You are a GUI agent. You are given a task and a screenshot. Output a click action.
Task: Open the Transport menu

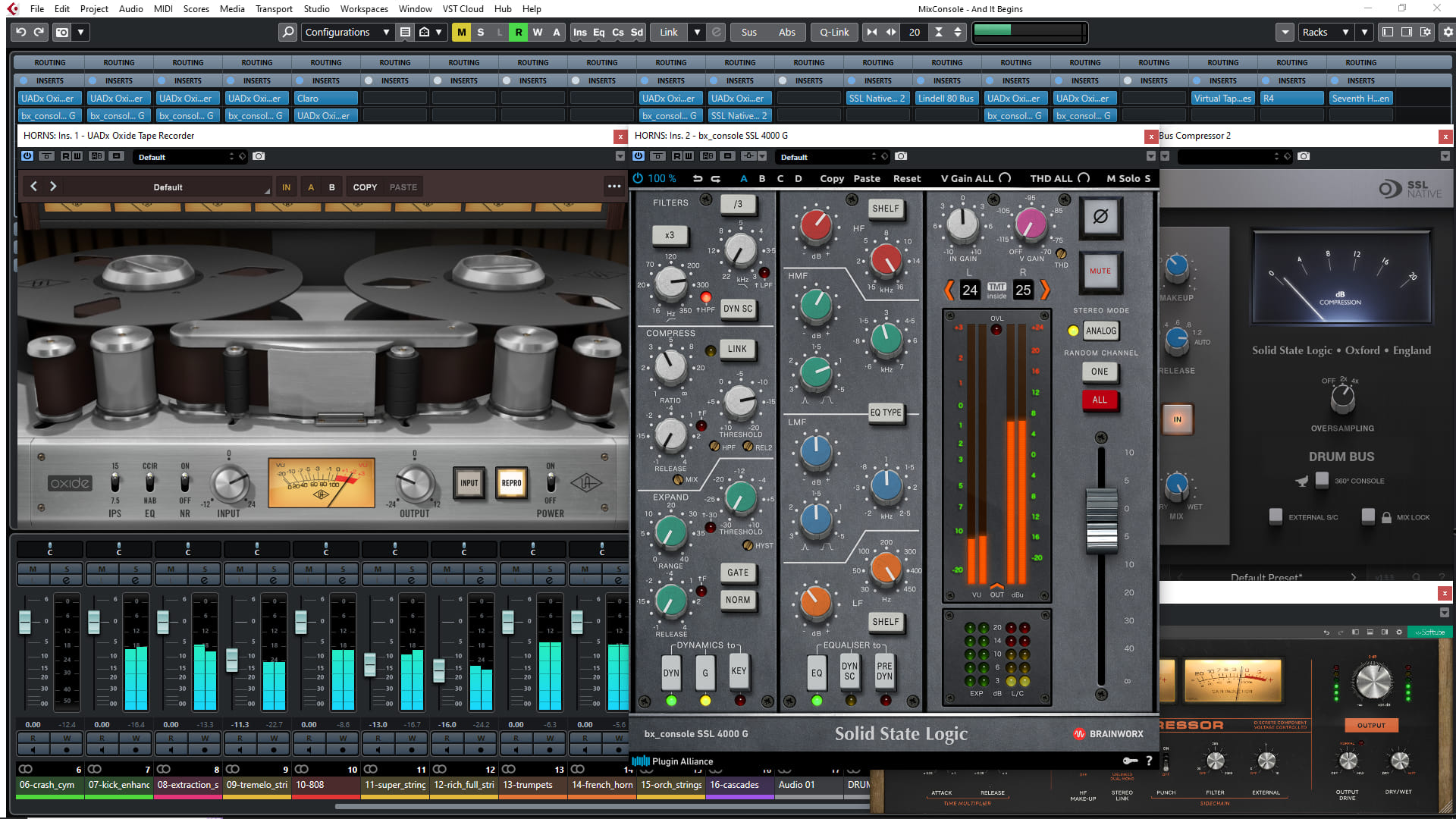click(274, 9)
